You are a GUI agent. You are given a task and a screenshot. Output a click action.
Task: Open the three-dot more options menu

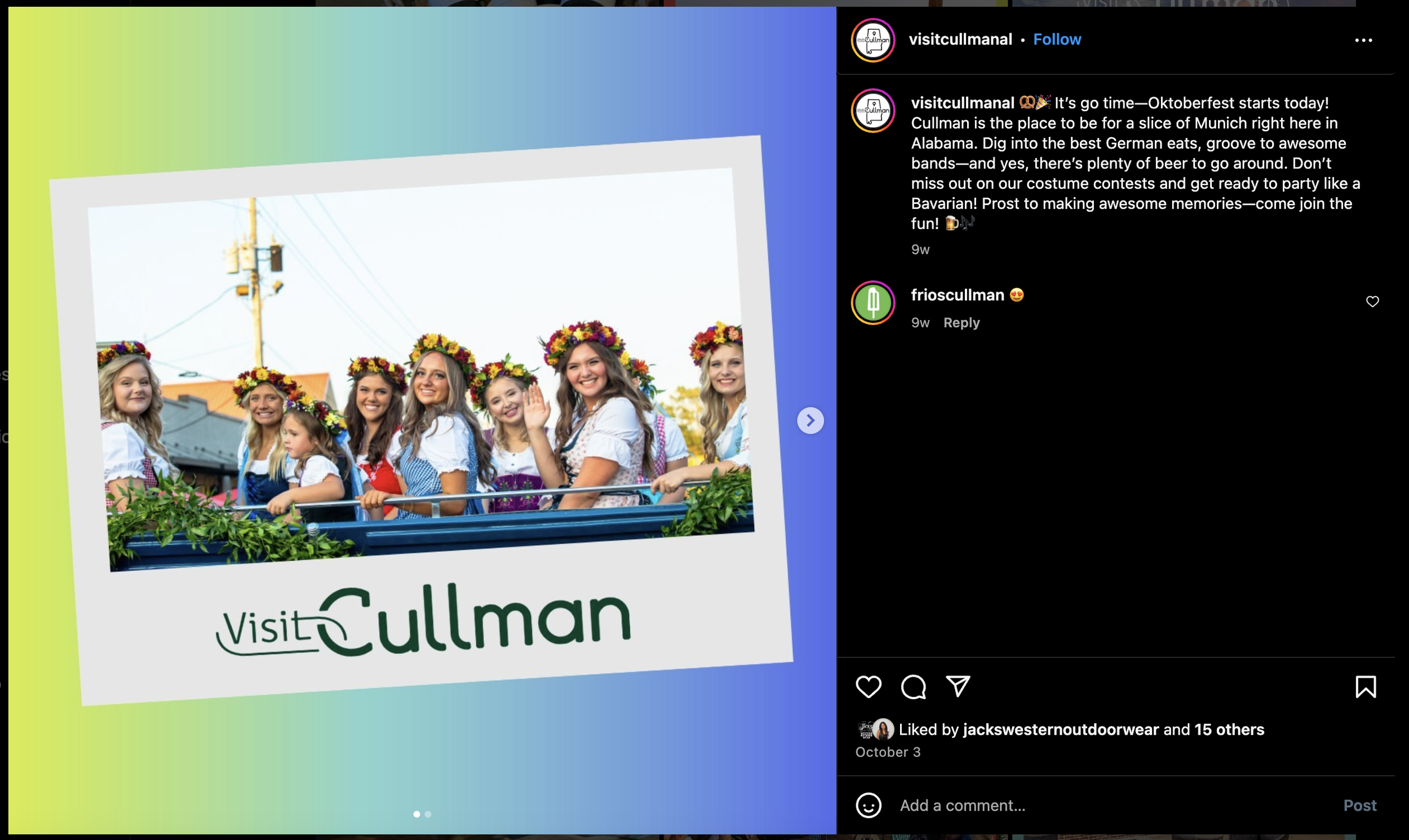[x=1363, y=40]
